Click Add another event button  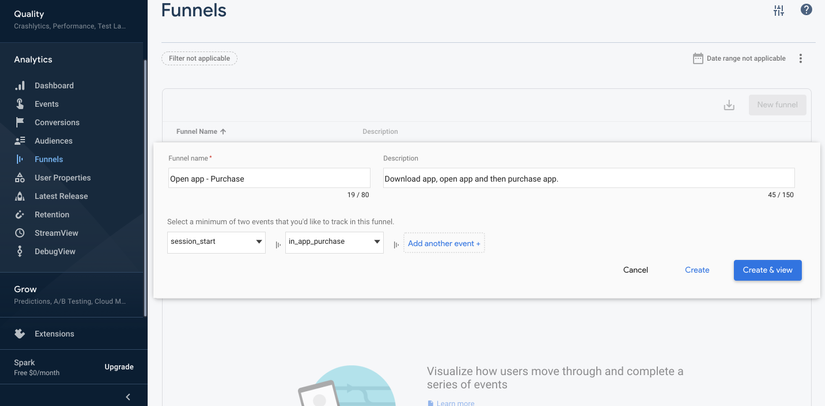point(444,243)
